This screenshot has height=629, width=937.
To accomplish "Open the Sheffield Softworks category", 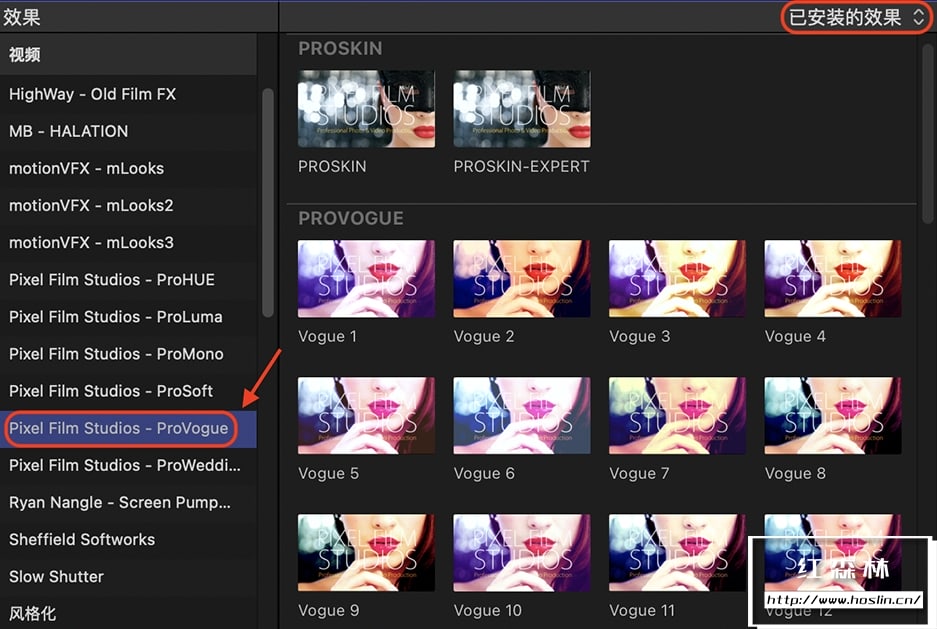I will coord(128,539).
